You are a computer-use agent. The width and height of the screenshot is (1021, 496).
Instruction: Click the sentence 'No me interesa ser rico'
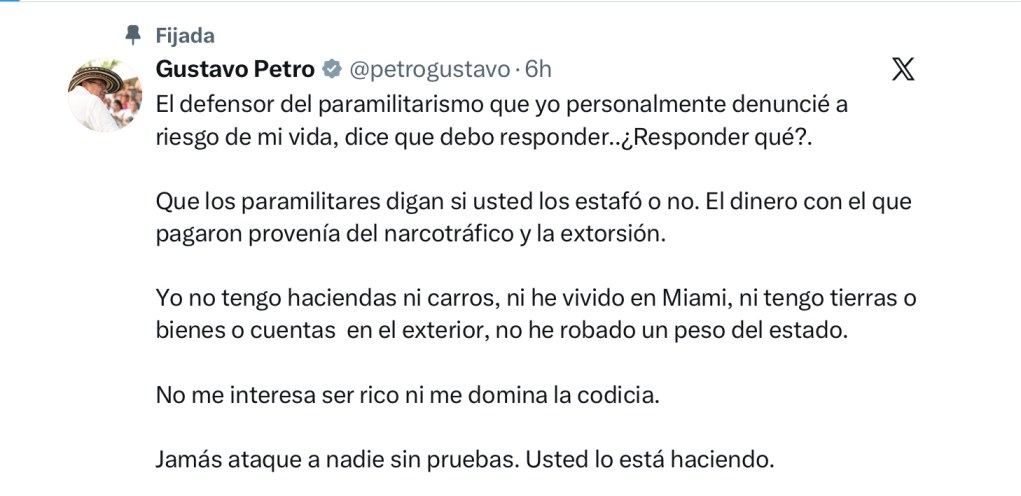click(x=408, y=395)
